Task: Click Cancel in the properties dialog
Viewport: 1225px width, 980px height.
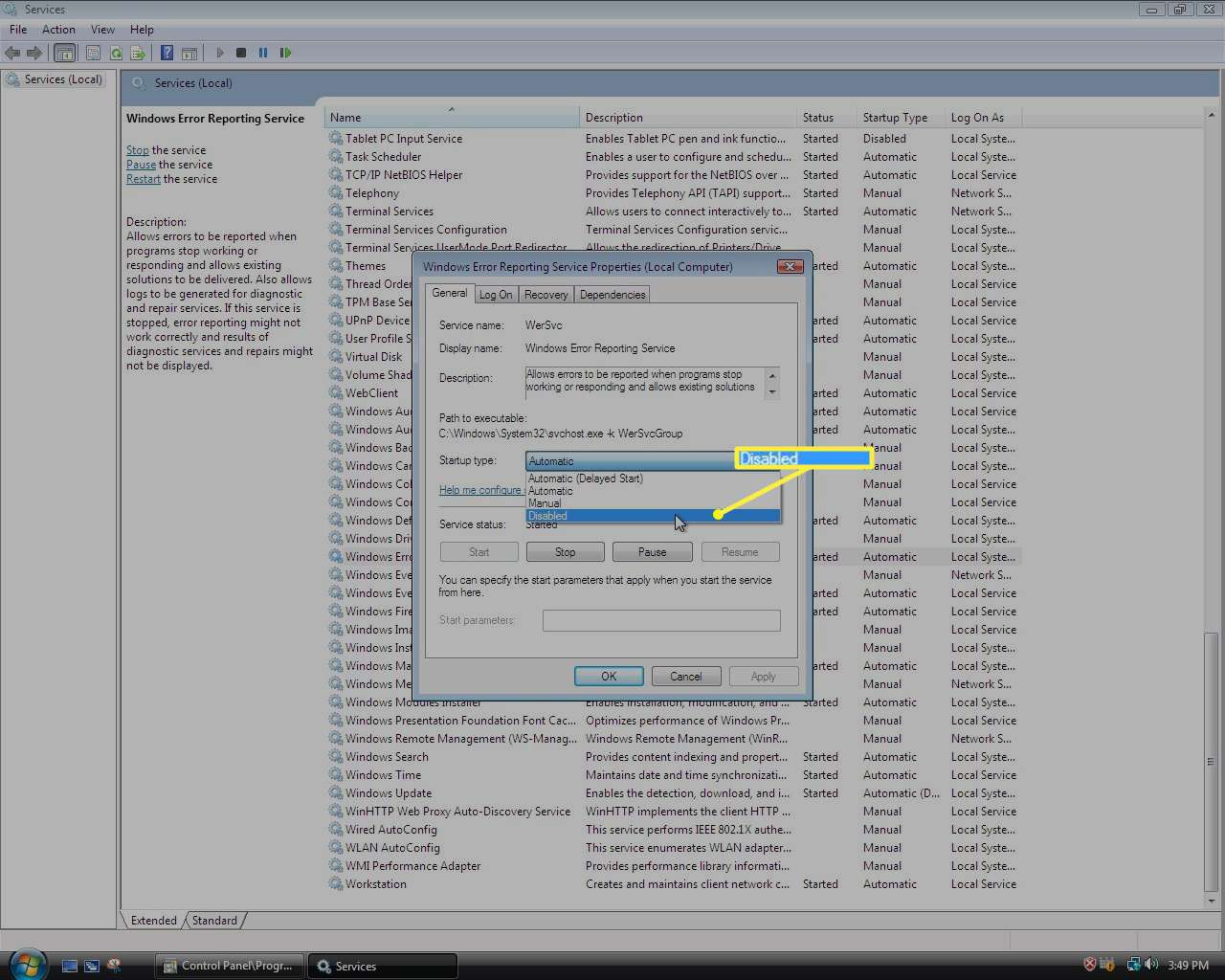Action: (x=686, y=677)
